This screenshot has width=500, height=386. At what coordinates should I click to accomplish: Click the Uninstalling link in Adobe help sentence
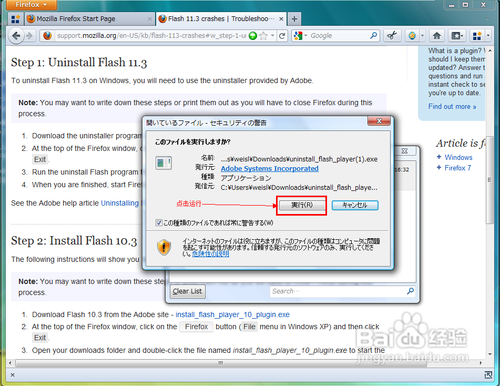pos(120,203)
